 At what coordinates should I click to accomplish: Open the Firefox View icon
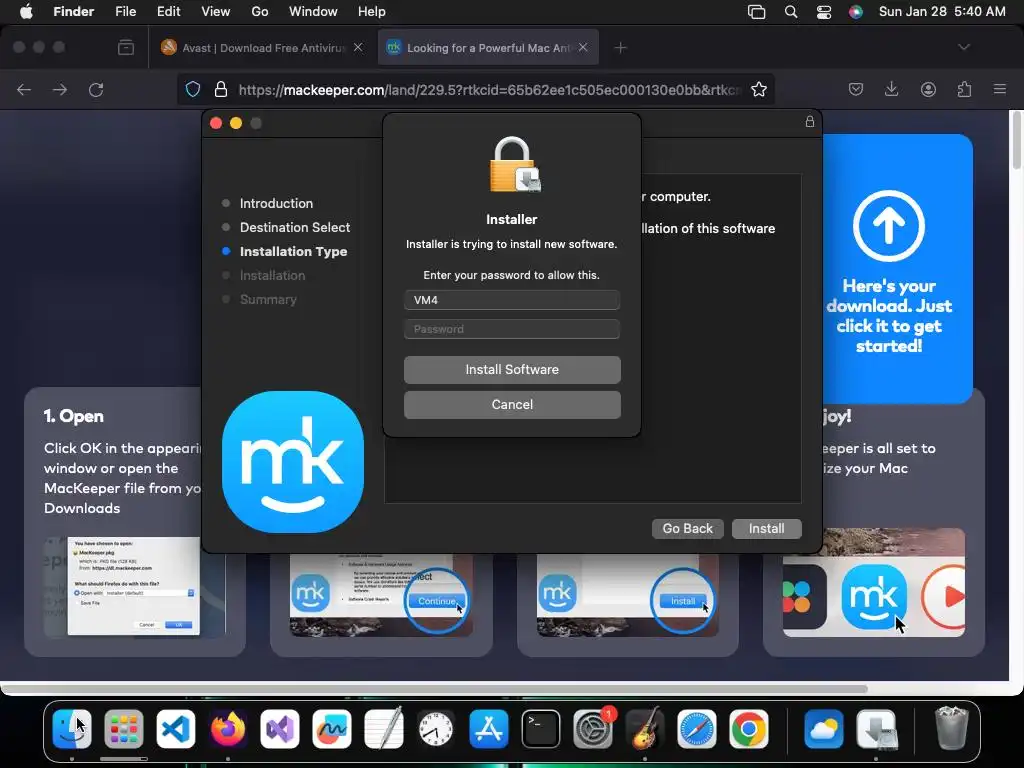126,48
